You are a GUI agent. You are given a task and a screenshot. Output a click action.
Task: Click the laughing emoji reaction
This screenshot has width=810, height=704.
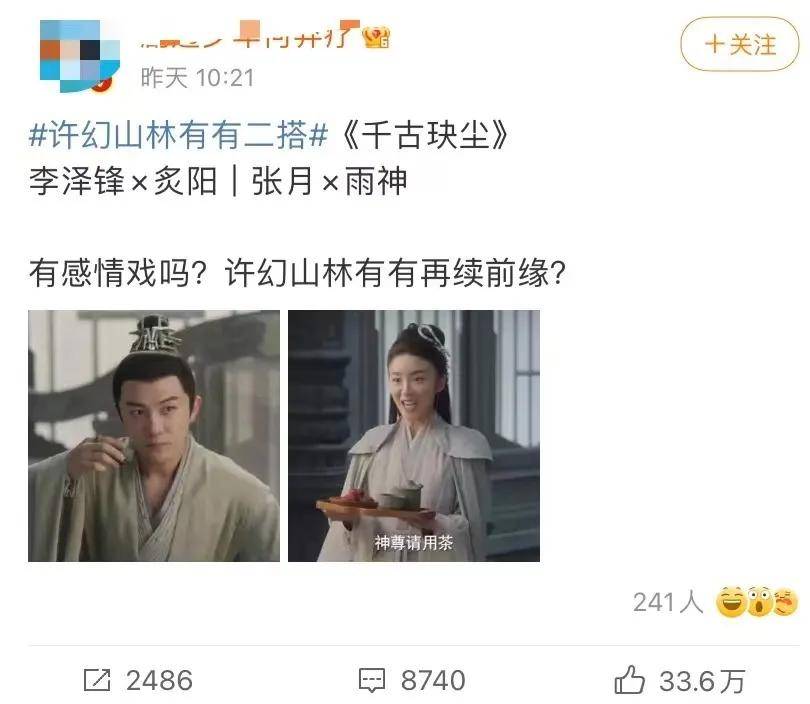(x=731, y=602)
